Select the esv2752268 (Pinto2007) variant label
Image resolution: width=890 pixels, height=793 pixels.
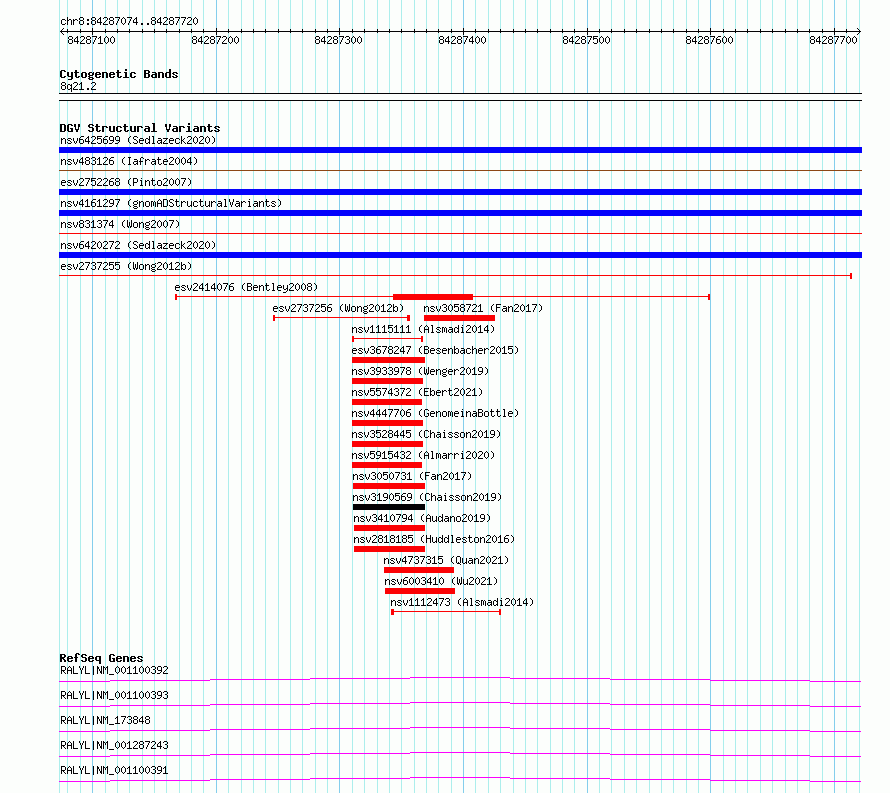(x=126, y=182)
